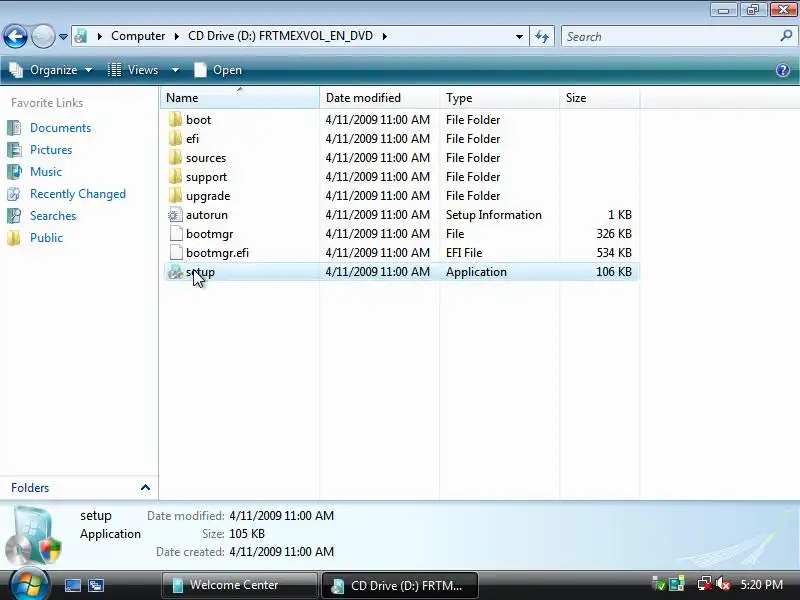
Task: Switch to CD Drive (D:) taskbar button
Action: pos(399,585)
